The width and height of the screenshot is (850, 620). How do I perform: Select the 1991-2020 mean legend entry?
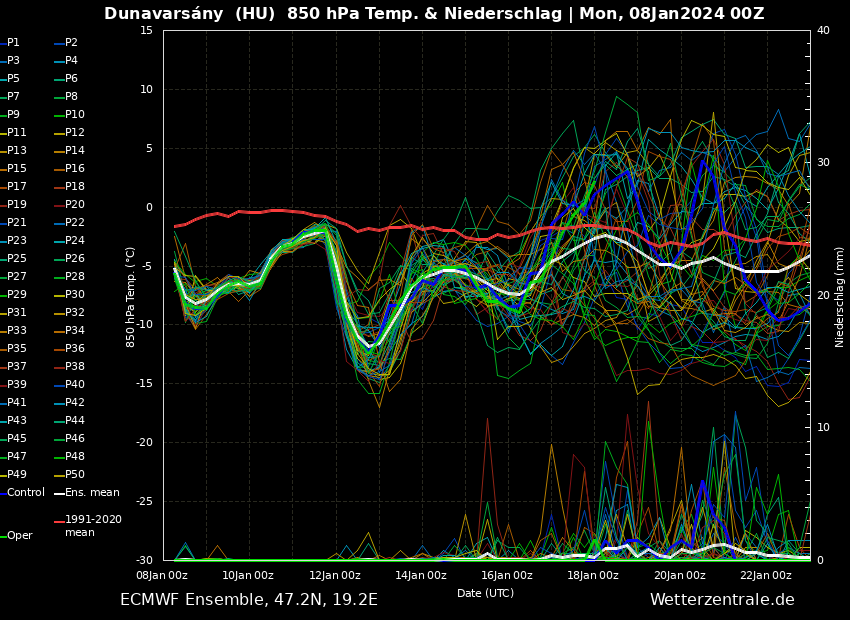(93, 526)
